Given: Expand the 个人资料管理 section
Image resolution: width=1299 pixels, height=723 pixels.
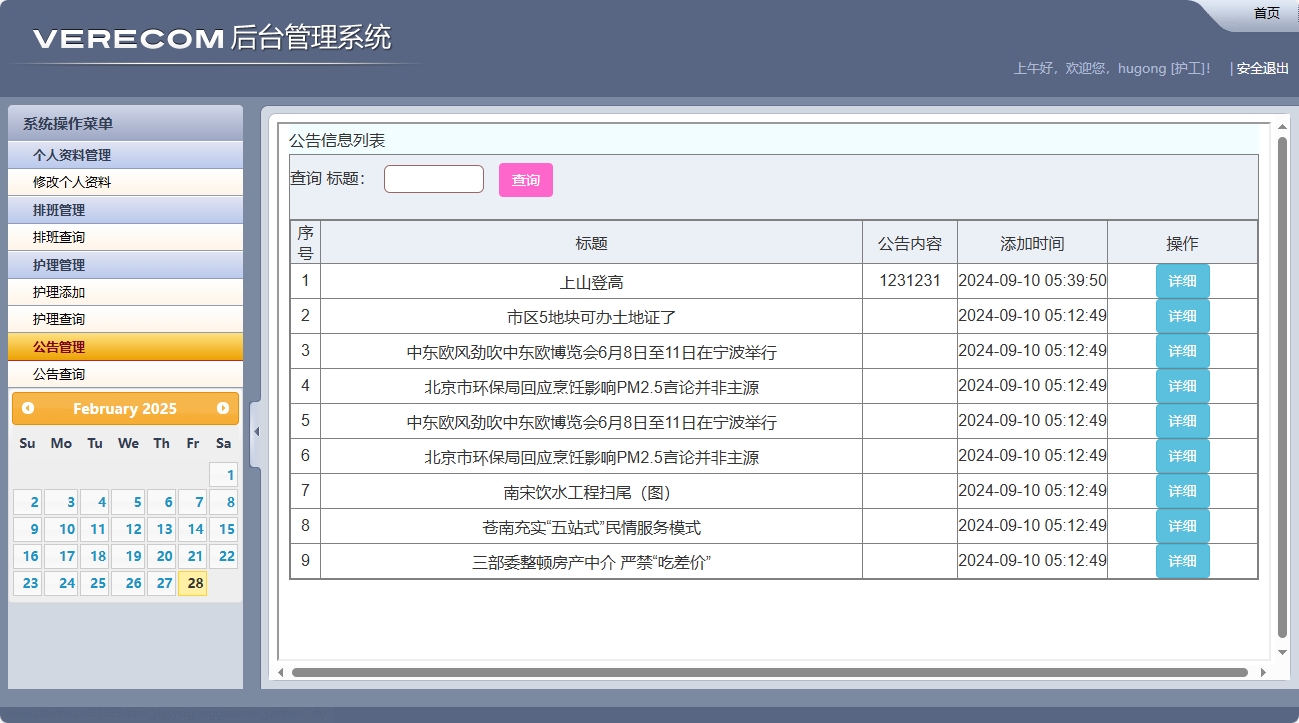Looking at the screenshot, I should (124, 155).
